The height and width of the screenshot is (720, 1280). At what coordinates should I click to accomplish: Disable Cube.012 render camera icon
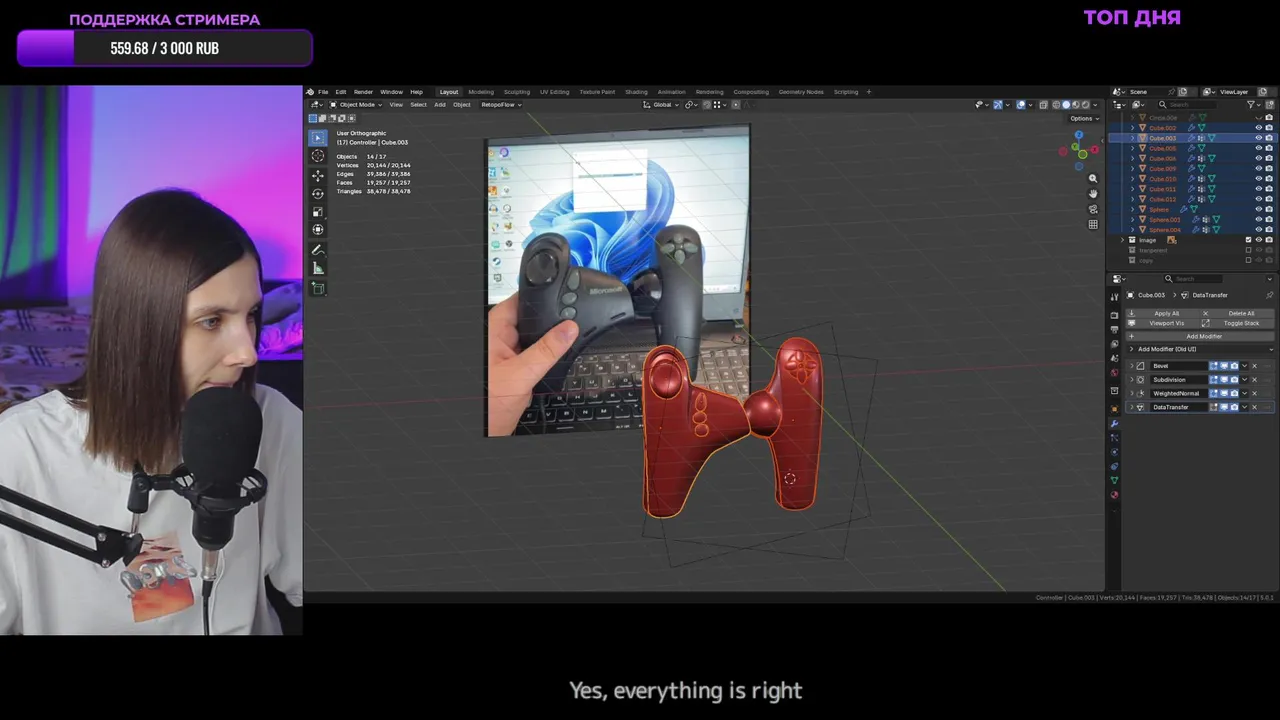pos(1269,199)
